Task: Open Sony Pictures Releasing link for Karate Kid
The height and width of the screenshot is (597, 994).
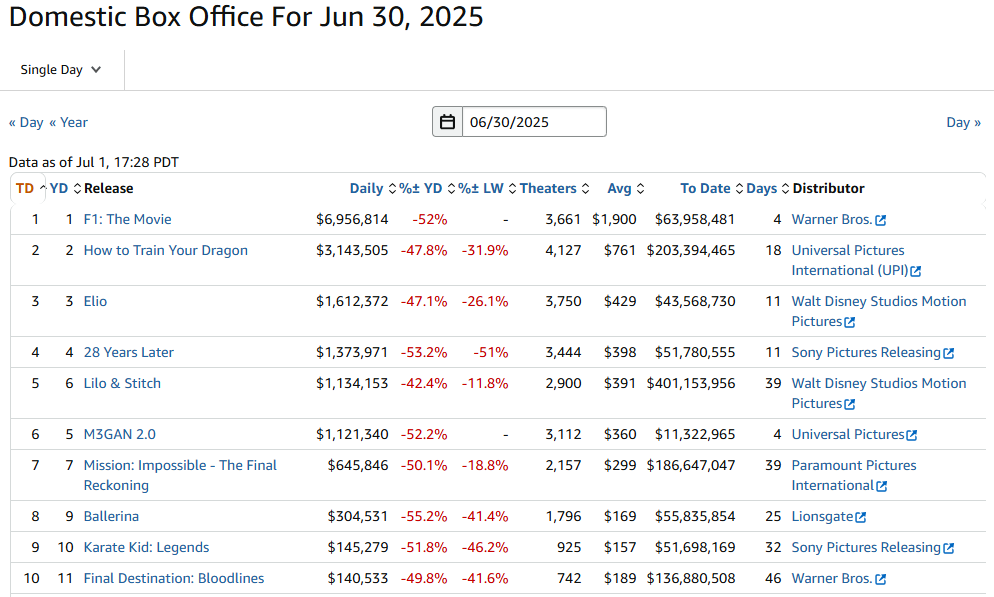Action: [866, 548]
